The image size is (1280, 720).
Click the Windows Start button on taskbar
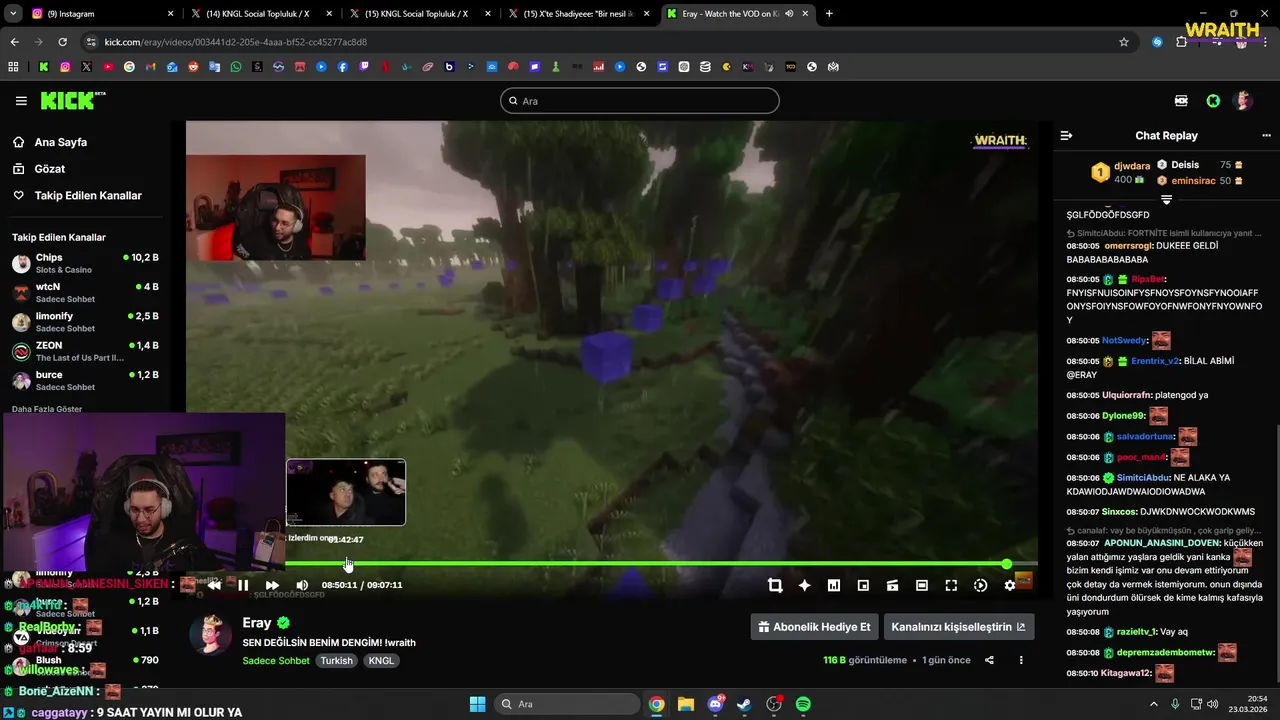point(477,704)
